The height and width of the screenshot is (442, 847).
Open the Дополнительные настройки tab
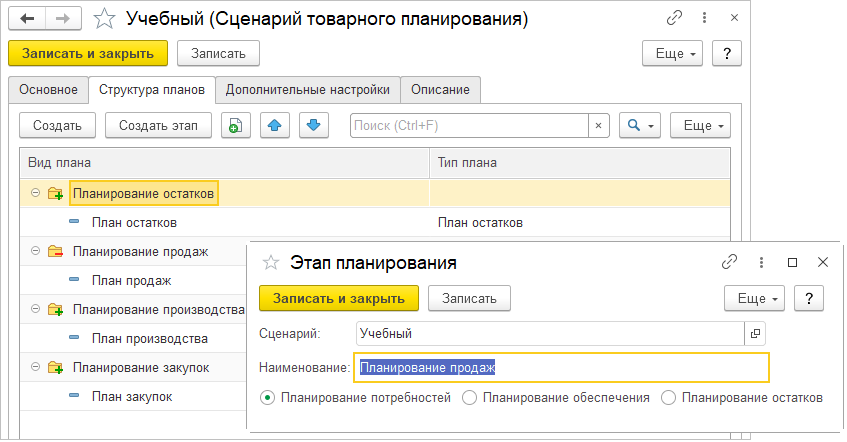pos(307,89)
